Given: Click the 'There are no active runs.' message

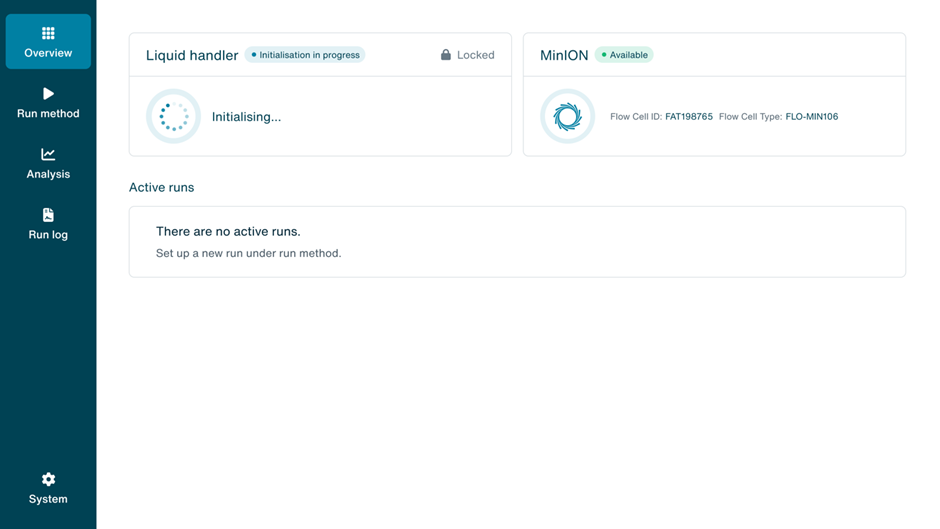Looking at the screenshot, I should tap(228, 232).
